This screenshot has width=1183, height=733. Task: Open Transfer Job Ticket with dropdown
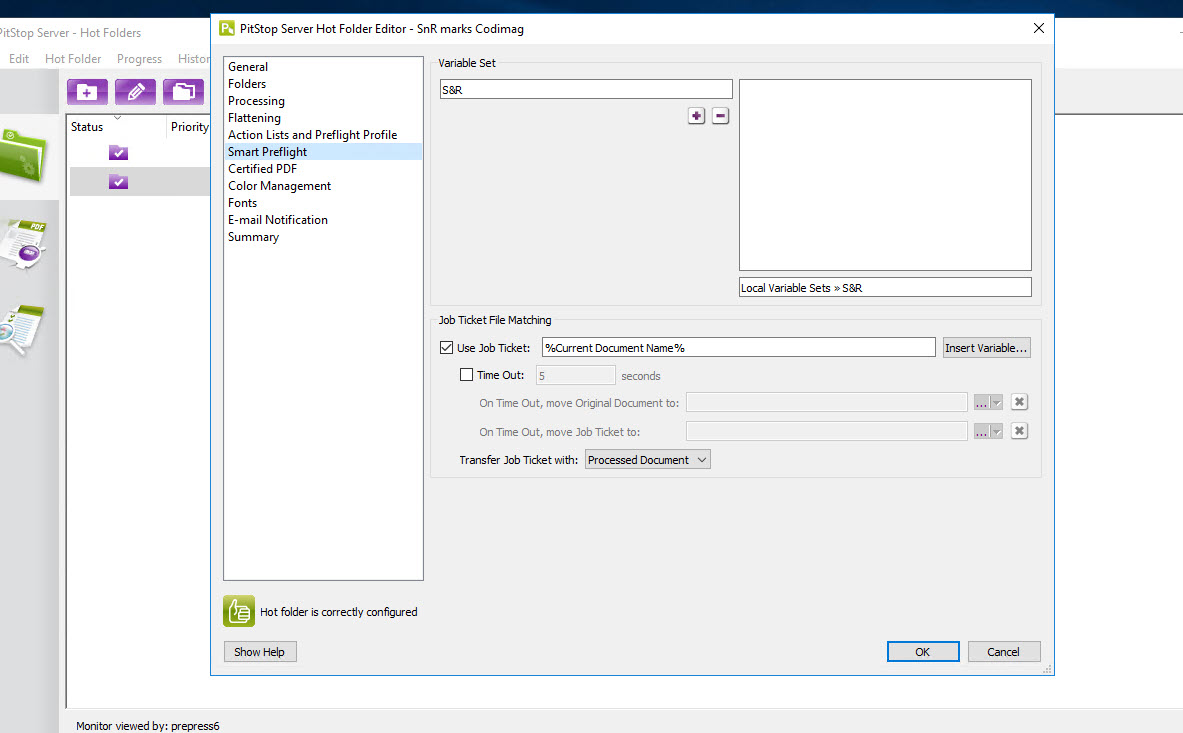(x=647, y=460)
